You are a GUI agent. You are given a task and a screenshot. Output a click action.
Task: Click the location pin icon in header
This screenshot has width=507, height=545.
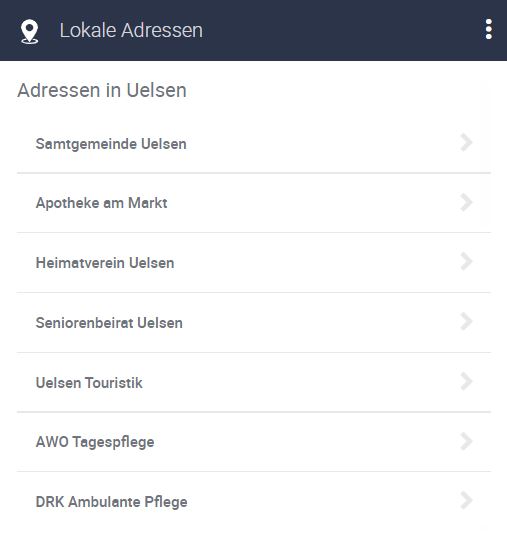[x=30, y=32]
